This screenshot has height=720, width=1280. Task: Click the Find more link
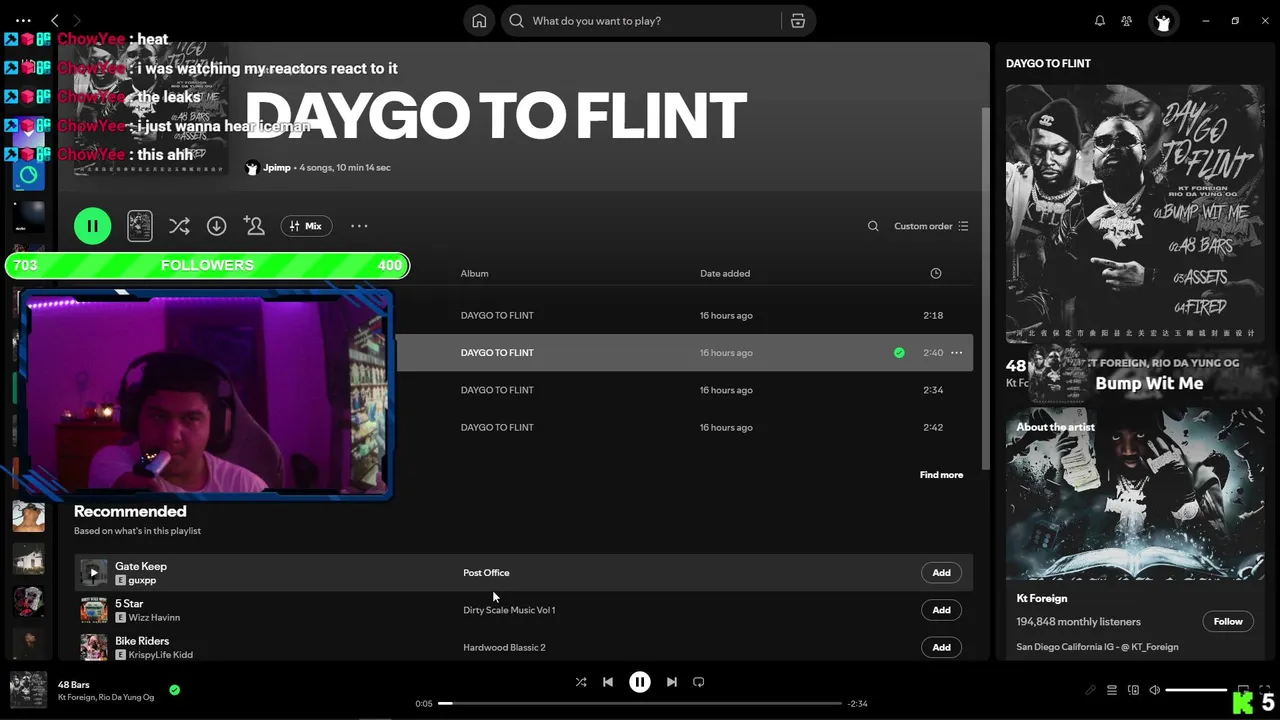[941, 475]
